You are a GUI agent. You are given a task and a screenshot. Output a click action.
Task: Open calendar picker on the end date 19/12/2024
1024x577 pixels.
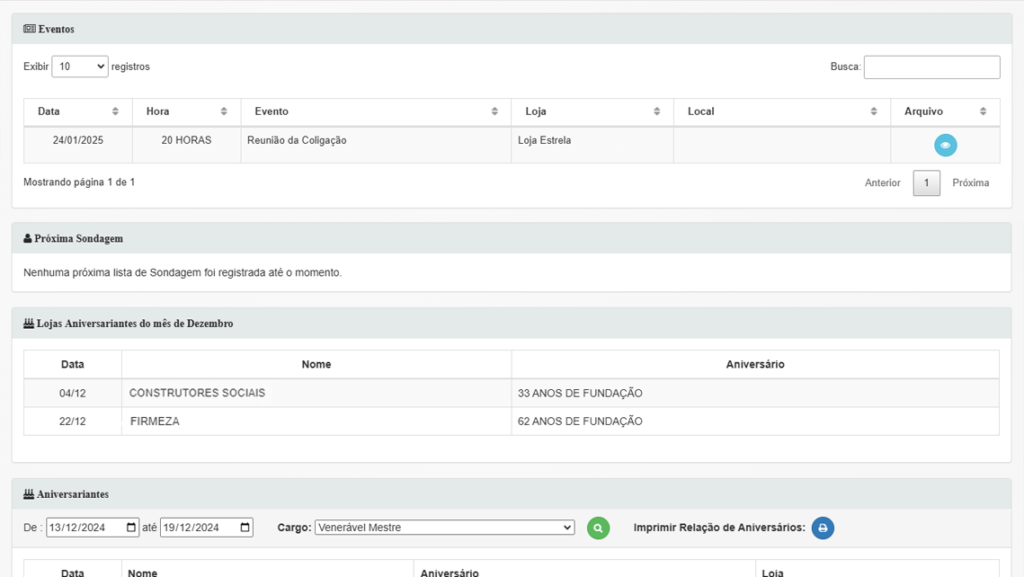(245, 528)
